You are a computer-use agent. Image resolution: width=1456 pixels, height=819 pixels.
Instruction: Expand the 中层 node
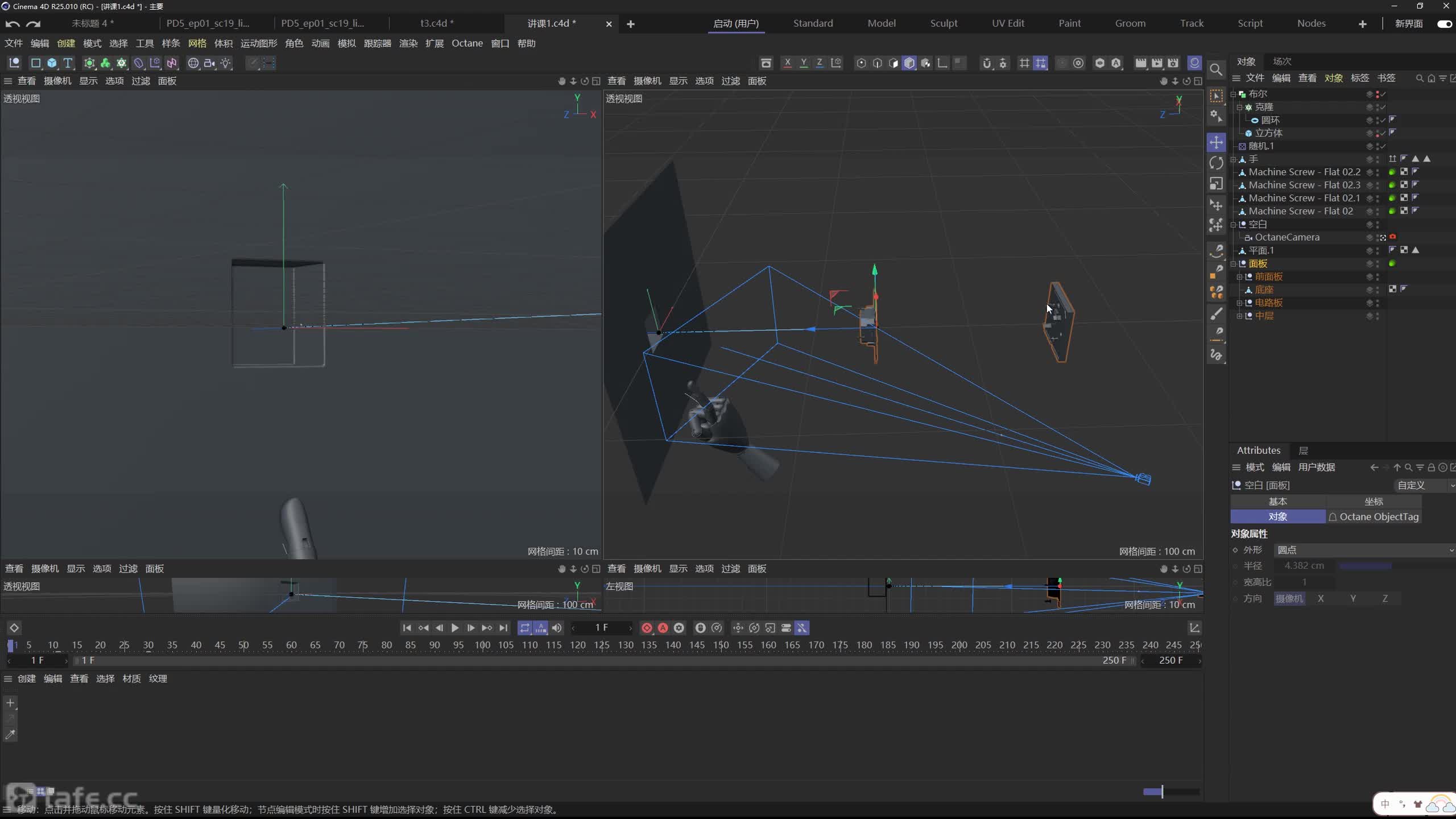[x=1240, y=316]
